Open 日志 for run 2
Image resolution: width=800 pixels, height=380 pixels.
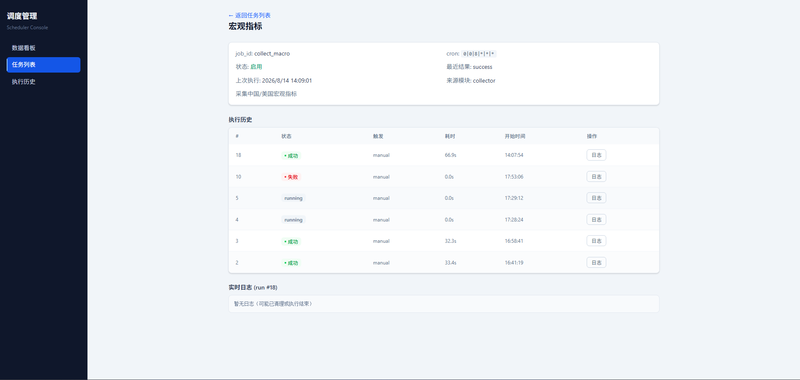point(596,262)
